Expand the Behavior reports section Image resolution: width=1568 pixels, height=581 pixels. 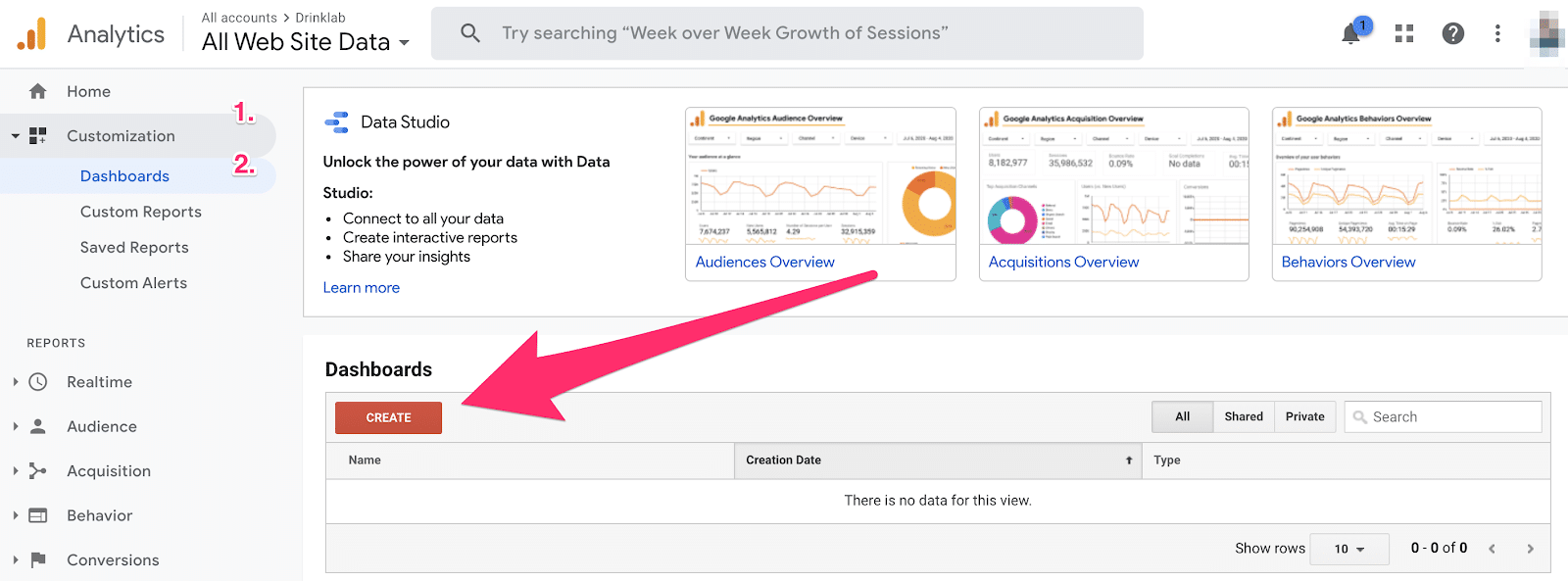click(x=15, y=515)
